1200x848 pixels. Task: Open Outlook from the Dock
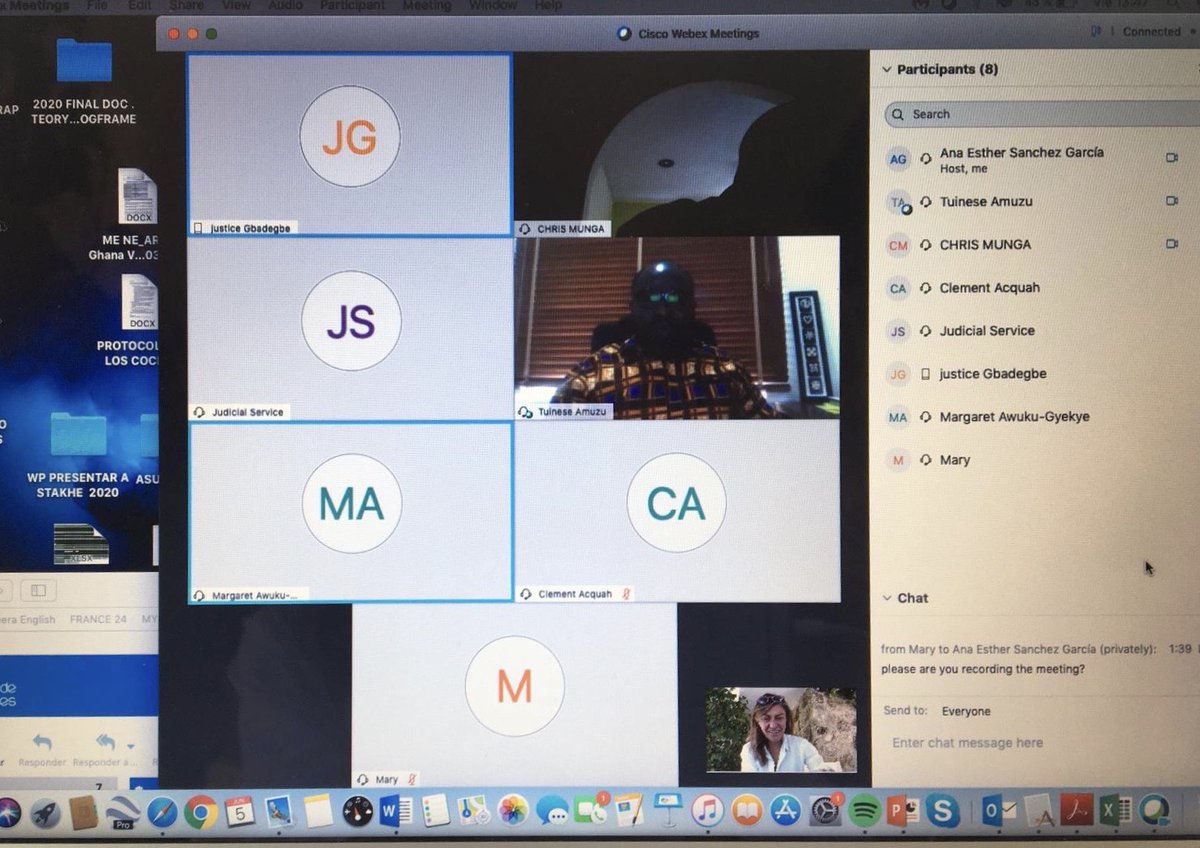998,810
